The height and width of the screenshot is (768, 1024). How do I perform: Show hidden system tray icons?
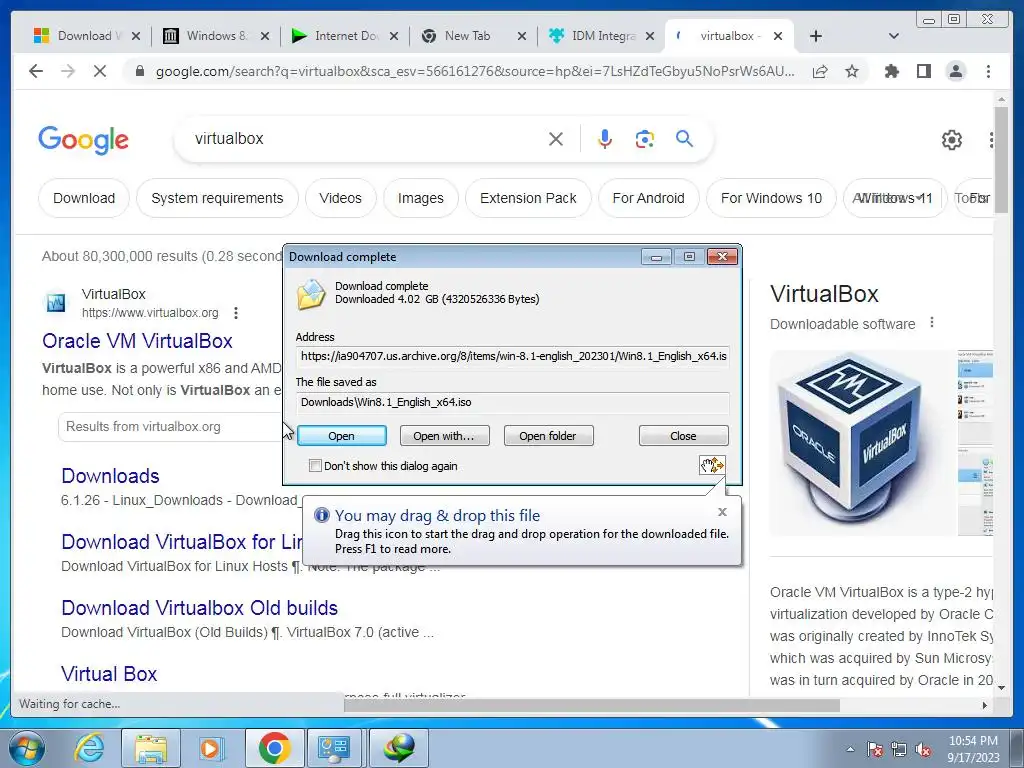click(850, 750)
